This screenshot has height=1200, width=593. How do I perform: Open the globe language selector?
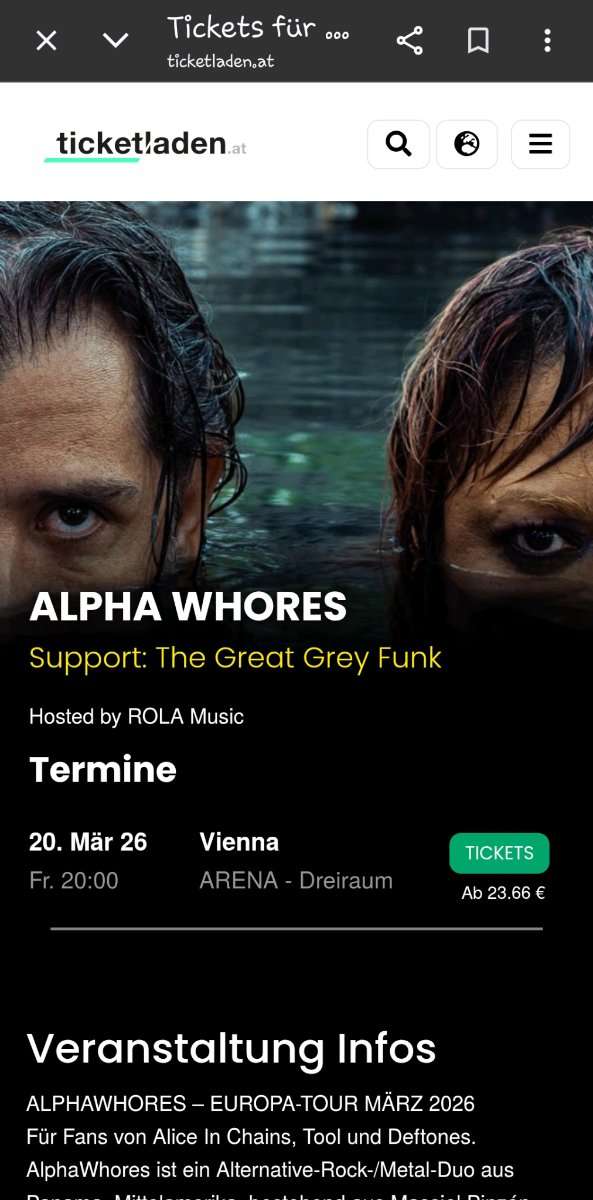click(467, 144)
